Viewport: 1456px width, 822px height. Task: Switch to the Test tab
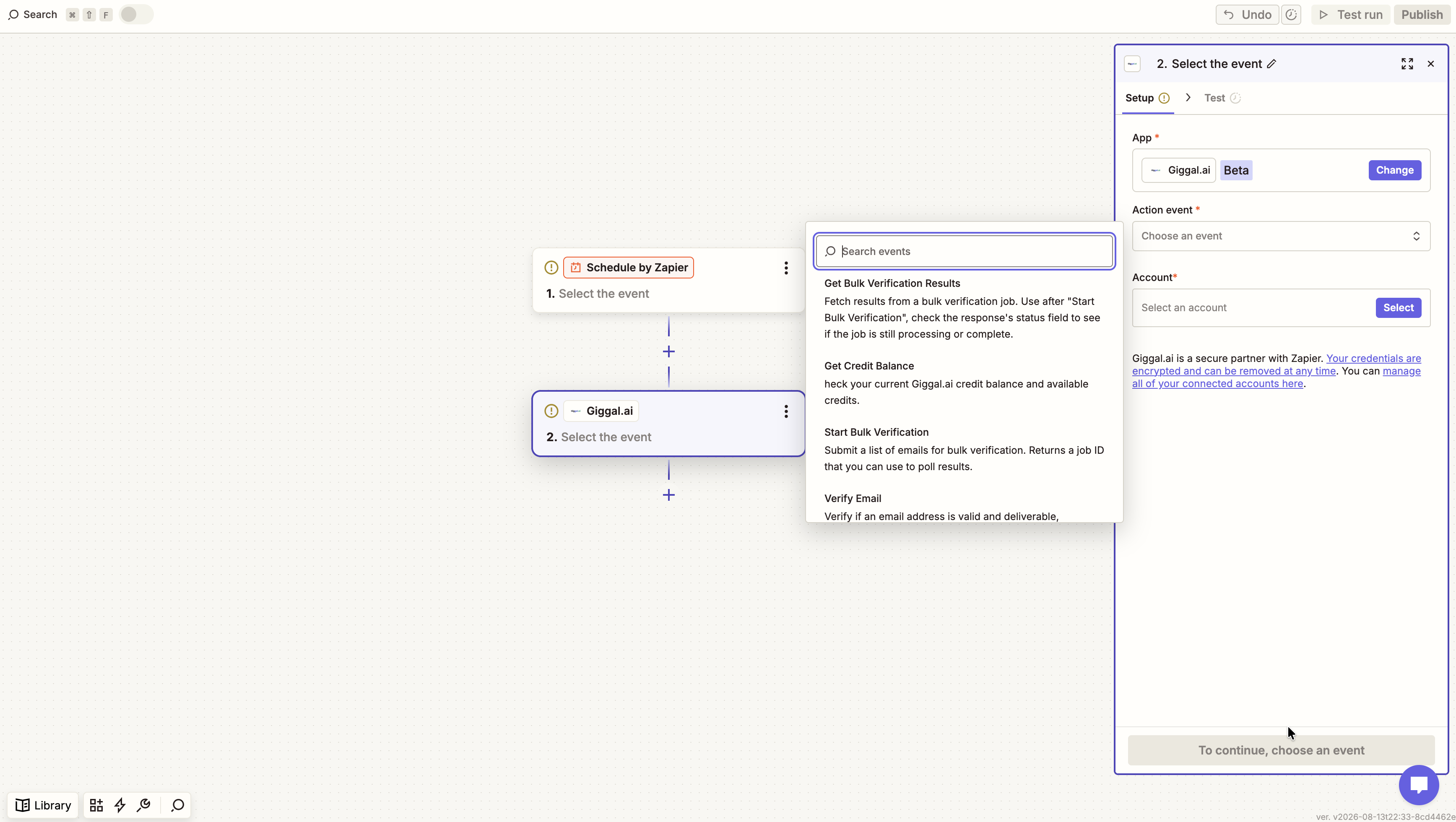click(x=1222, y=99)
